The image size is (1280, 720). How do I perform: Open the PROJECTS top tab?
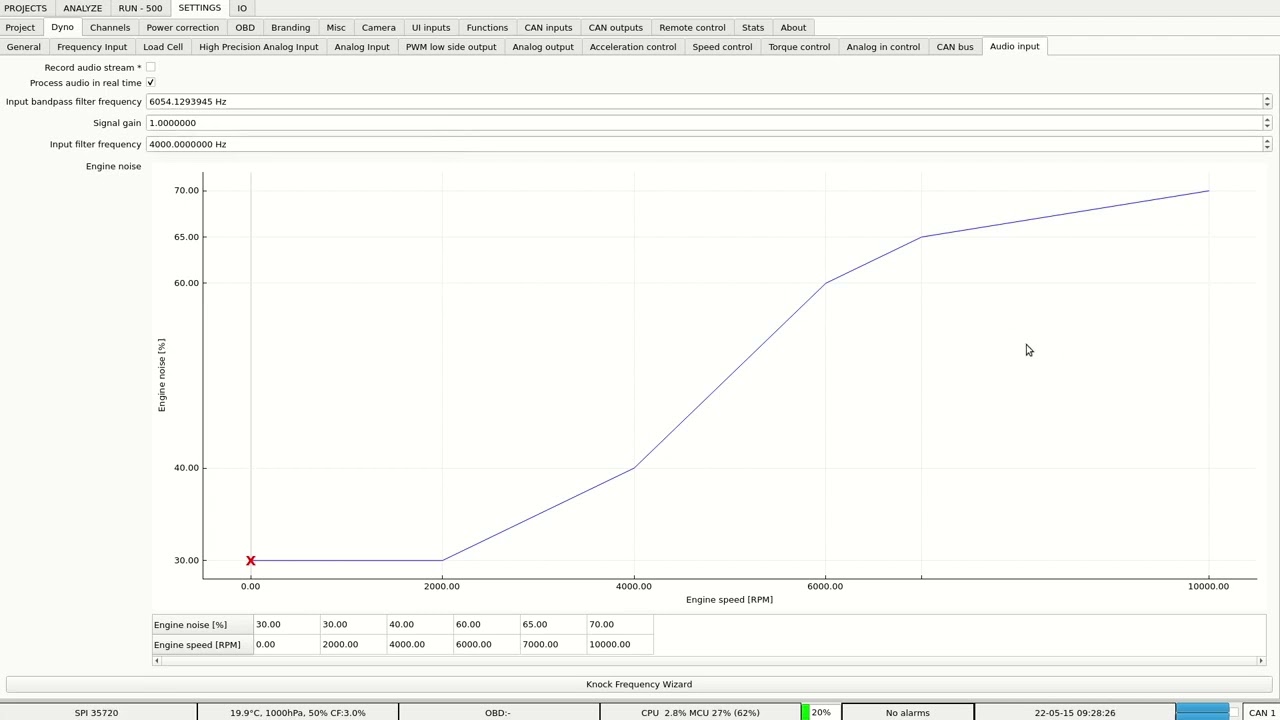(25, 8)
